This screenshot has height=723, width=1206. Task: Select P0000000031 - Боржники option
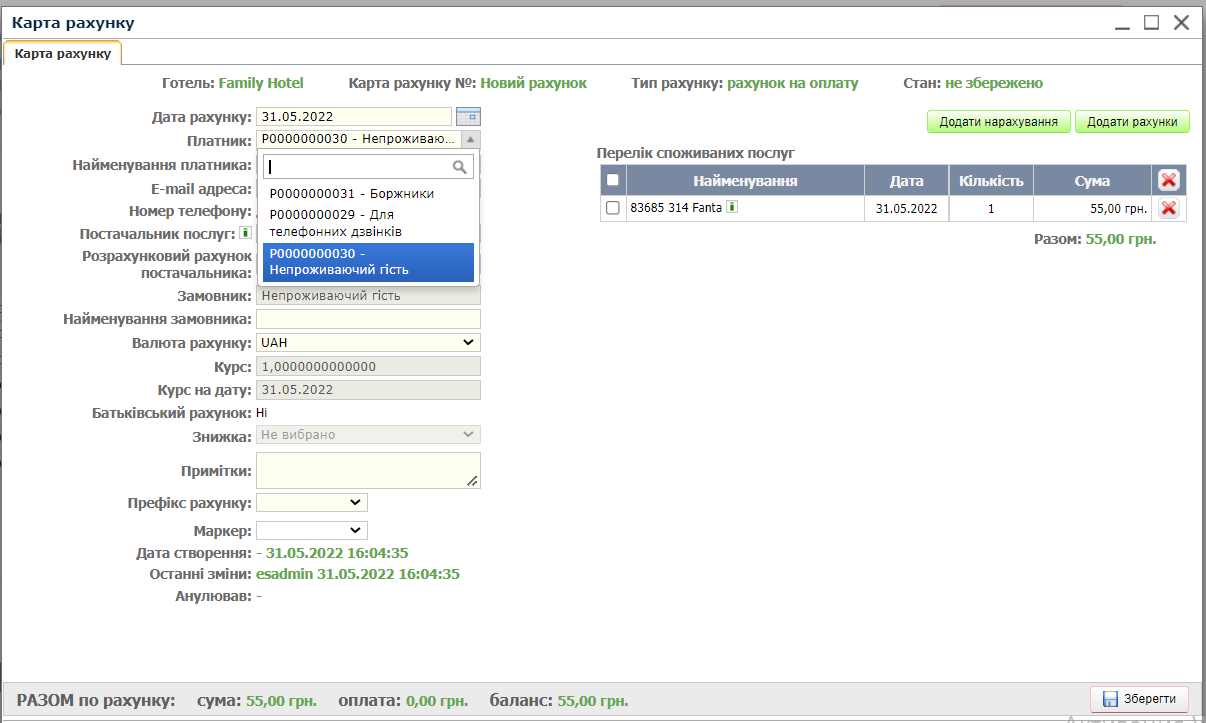[352, 193]
